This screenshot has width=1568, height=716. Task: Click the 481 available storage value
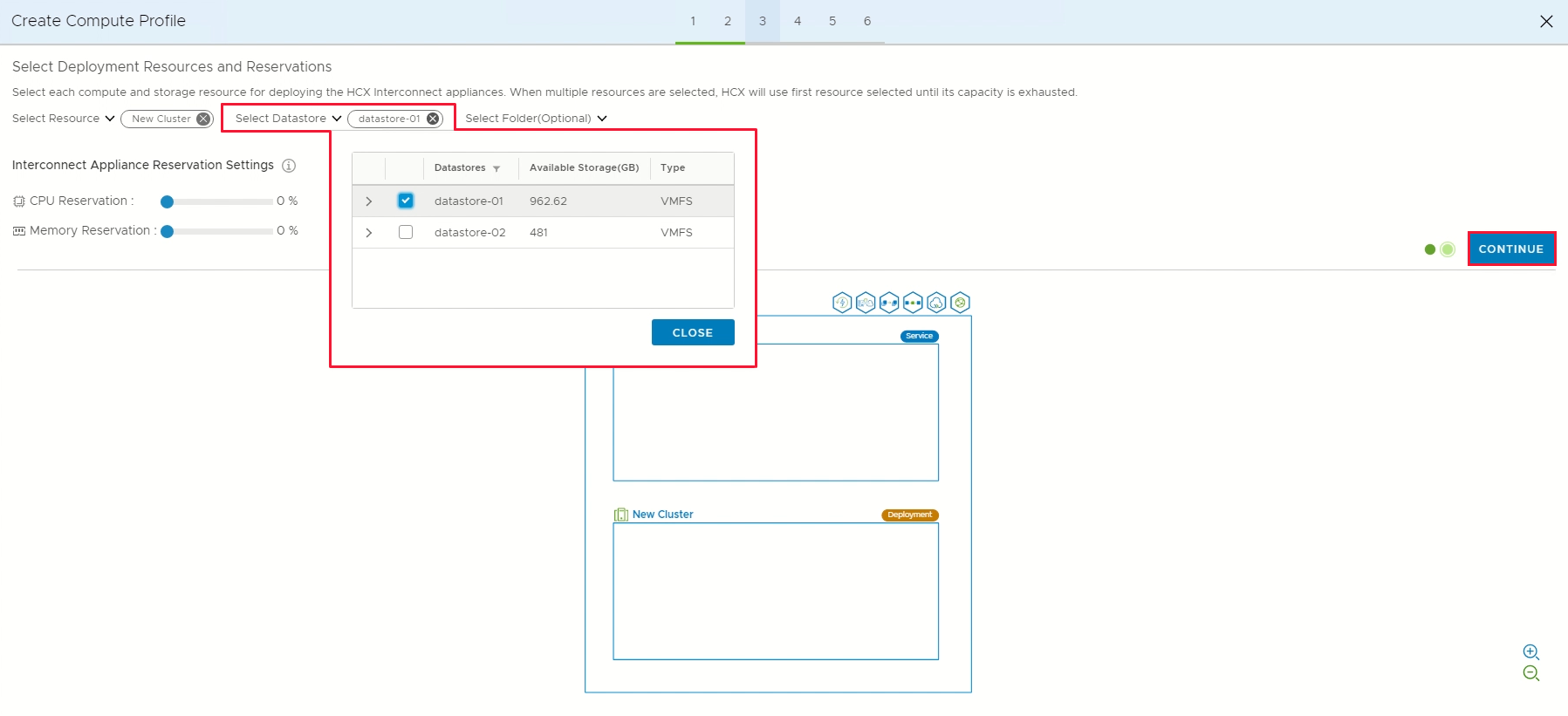click(538, 233)
